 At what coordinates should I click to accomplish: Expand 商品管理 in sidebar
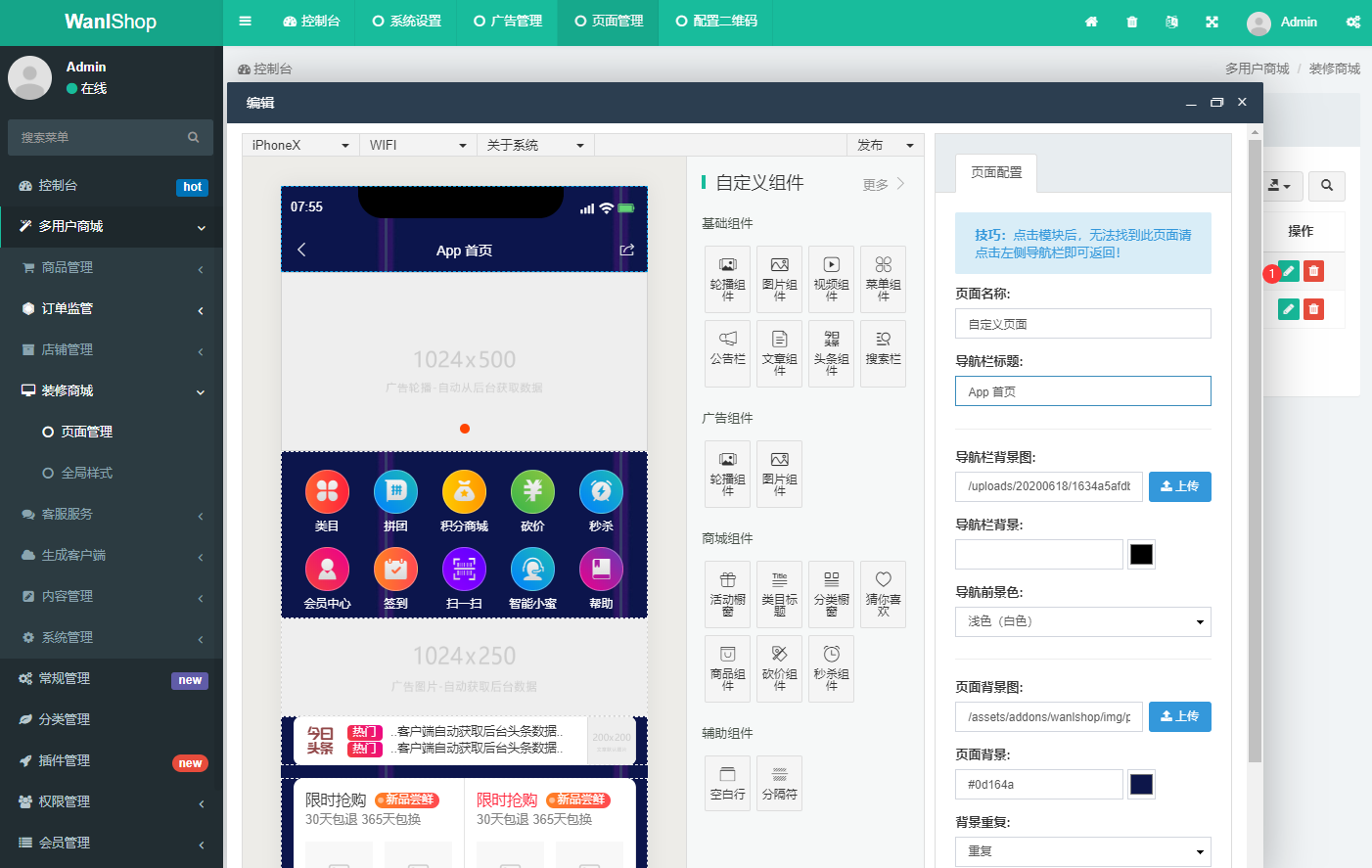point(112,267)
